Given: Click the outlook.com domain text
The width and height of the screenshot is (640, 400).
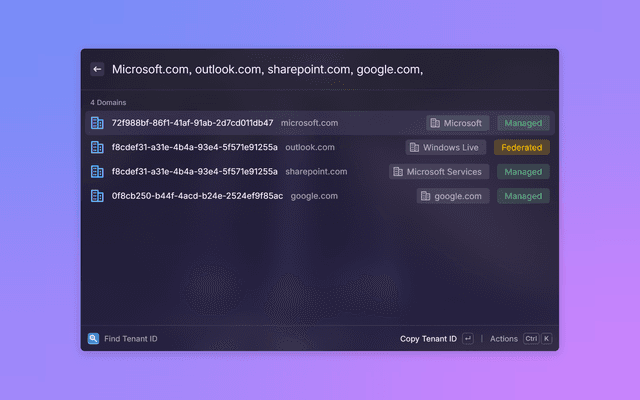Looking at the screenshot, I should (x=310, y=147).
